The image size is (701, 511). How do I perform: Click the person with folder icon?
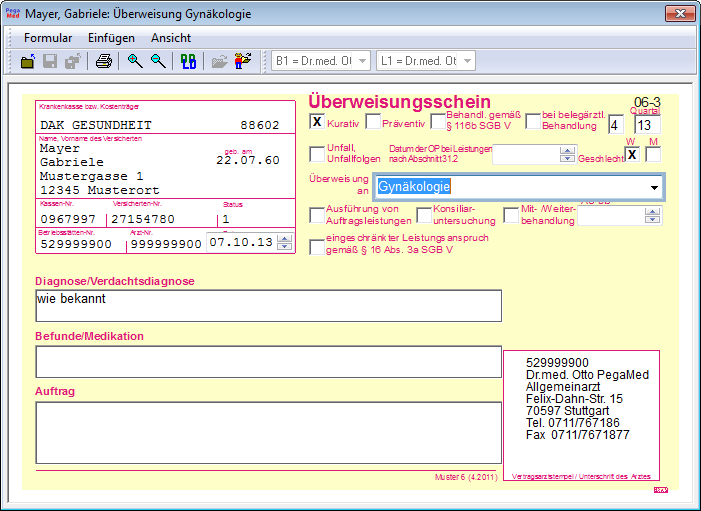(x=243, y=61)
